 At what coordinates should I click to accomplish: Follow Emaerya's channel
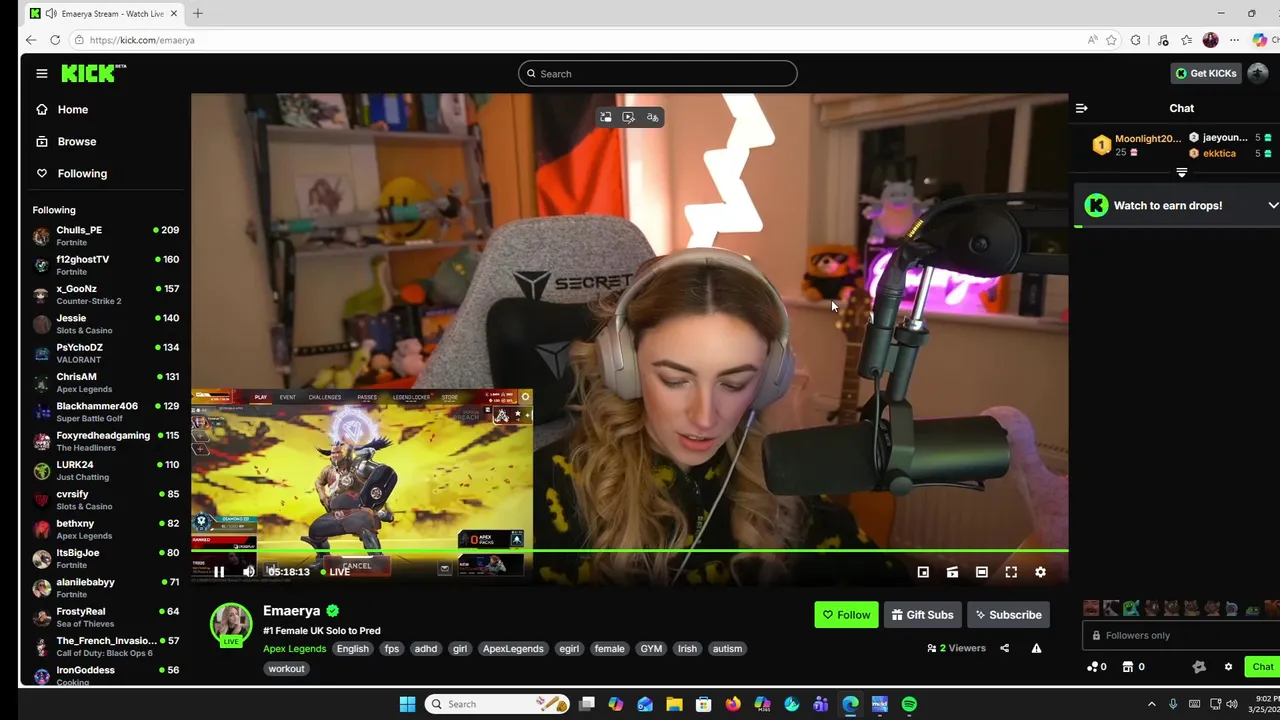[x=846, y=615]
